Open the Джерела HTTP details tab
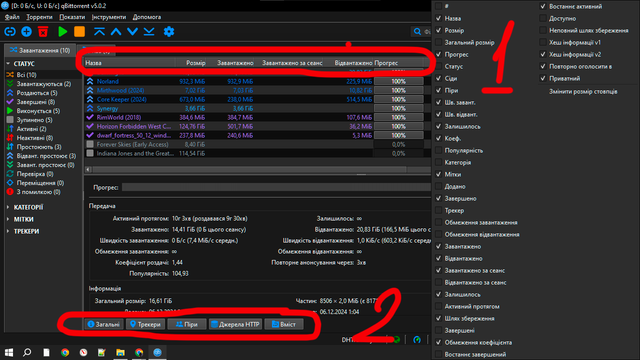Screen dimensions: 640x360 [236, 324]
